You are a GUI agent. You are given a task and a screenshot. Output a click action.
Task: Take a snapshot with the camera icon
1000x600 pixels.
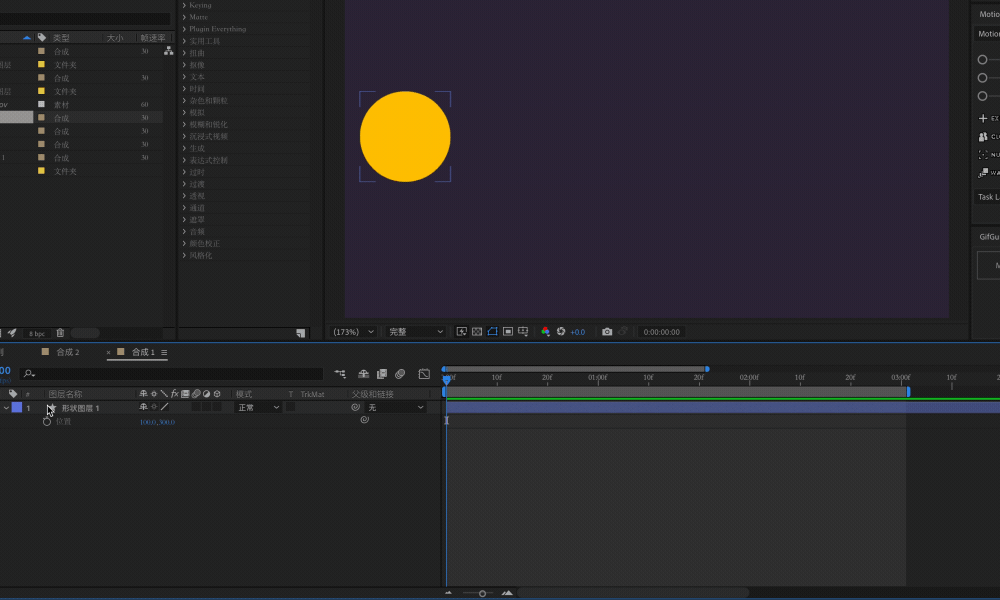607,332
